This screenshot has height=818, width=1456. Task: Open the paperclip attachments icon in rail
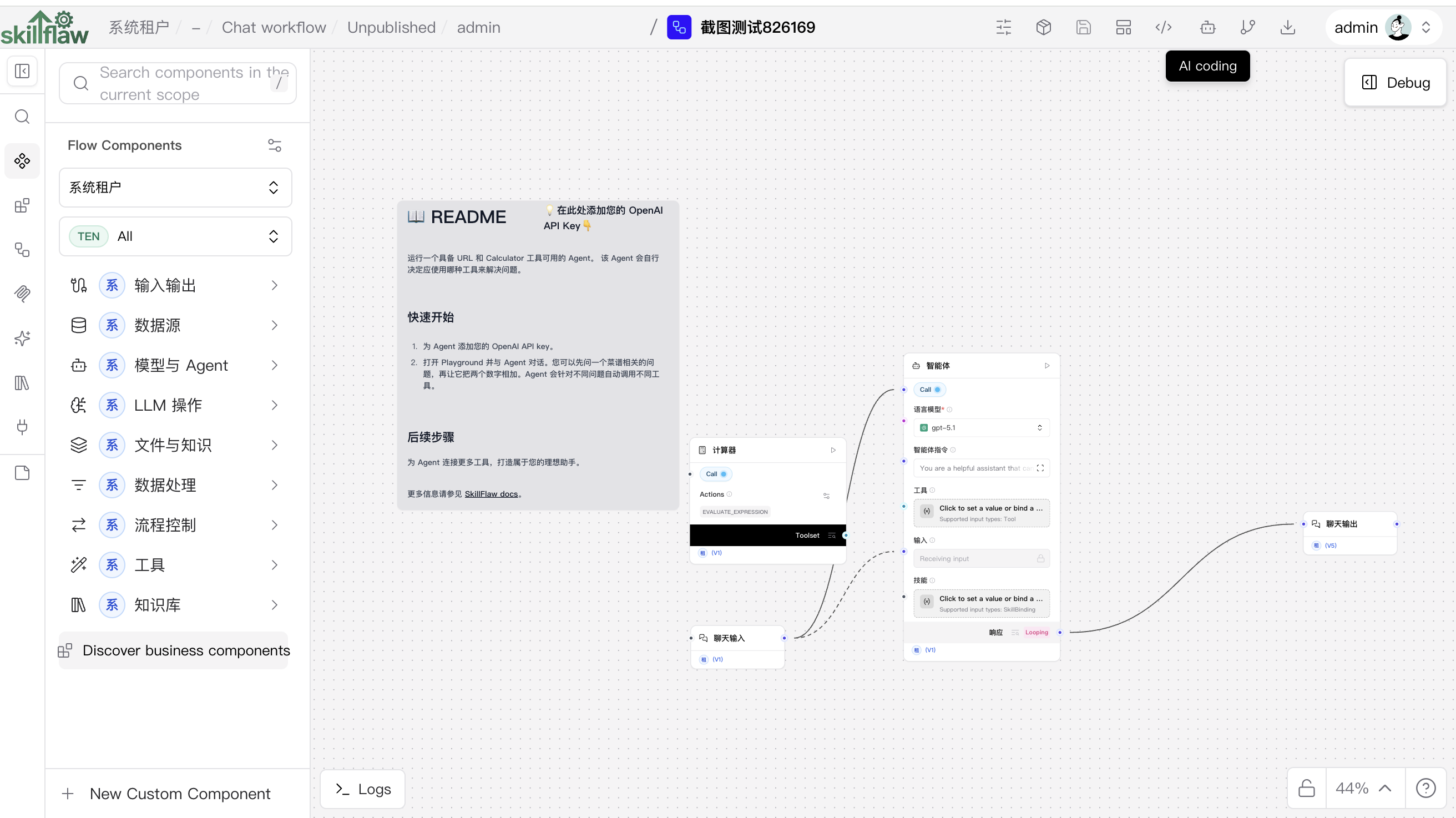(22, 294)
